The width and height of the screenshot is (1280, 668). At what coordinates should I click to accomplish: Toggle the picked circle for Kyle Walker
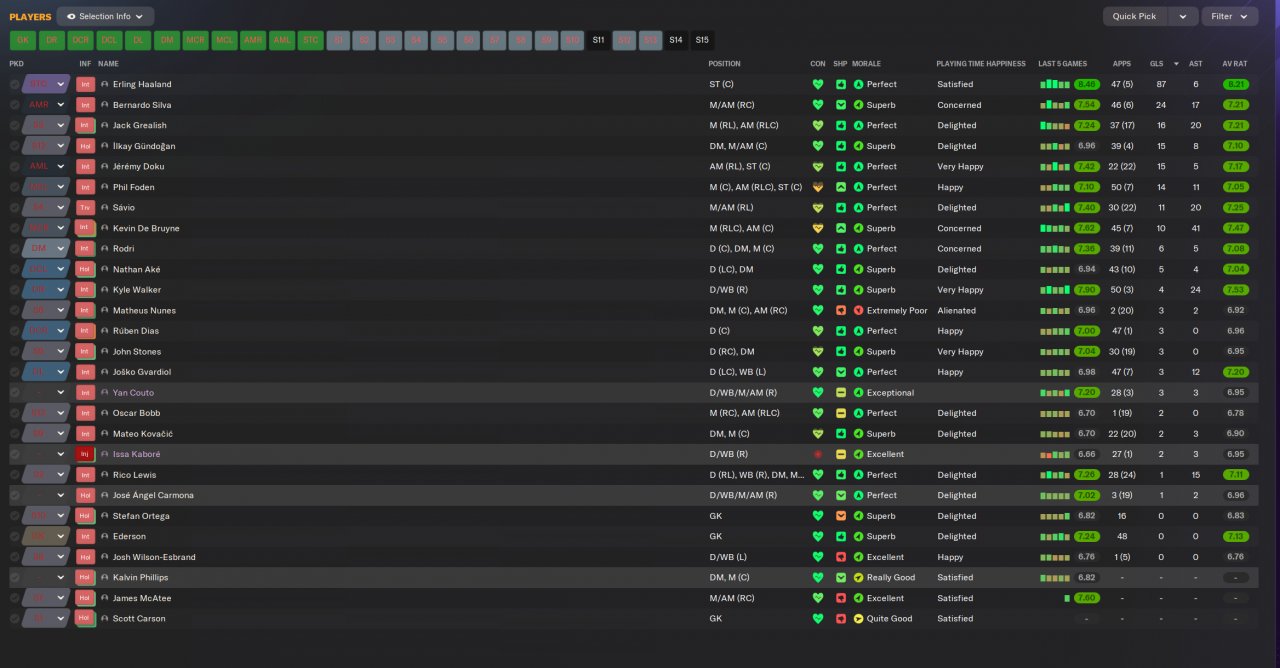pos(15,290)
